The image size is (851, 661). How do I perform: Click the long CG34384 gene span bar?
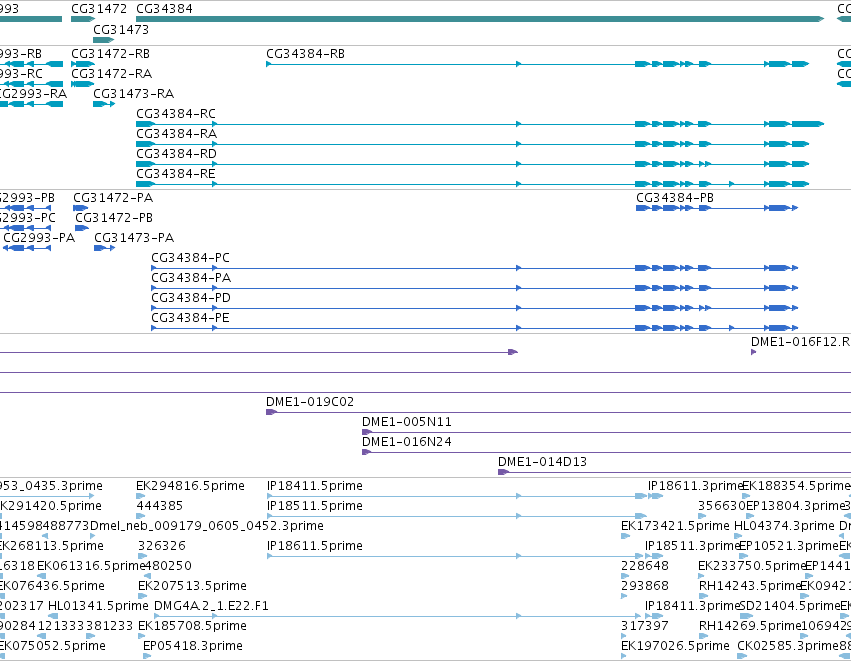(x=480, y=19)
